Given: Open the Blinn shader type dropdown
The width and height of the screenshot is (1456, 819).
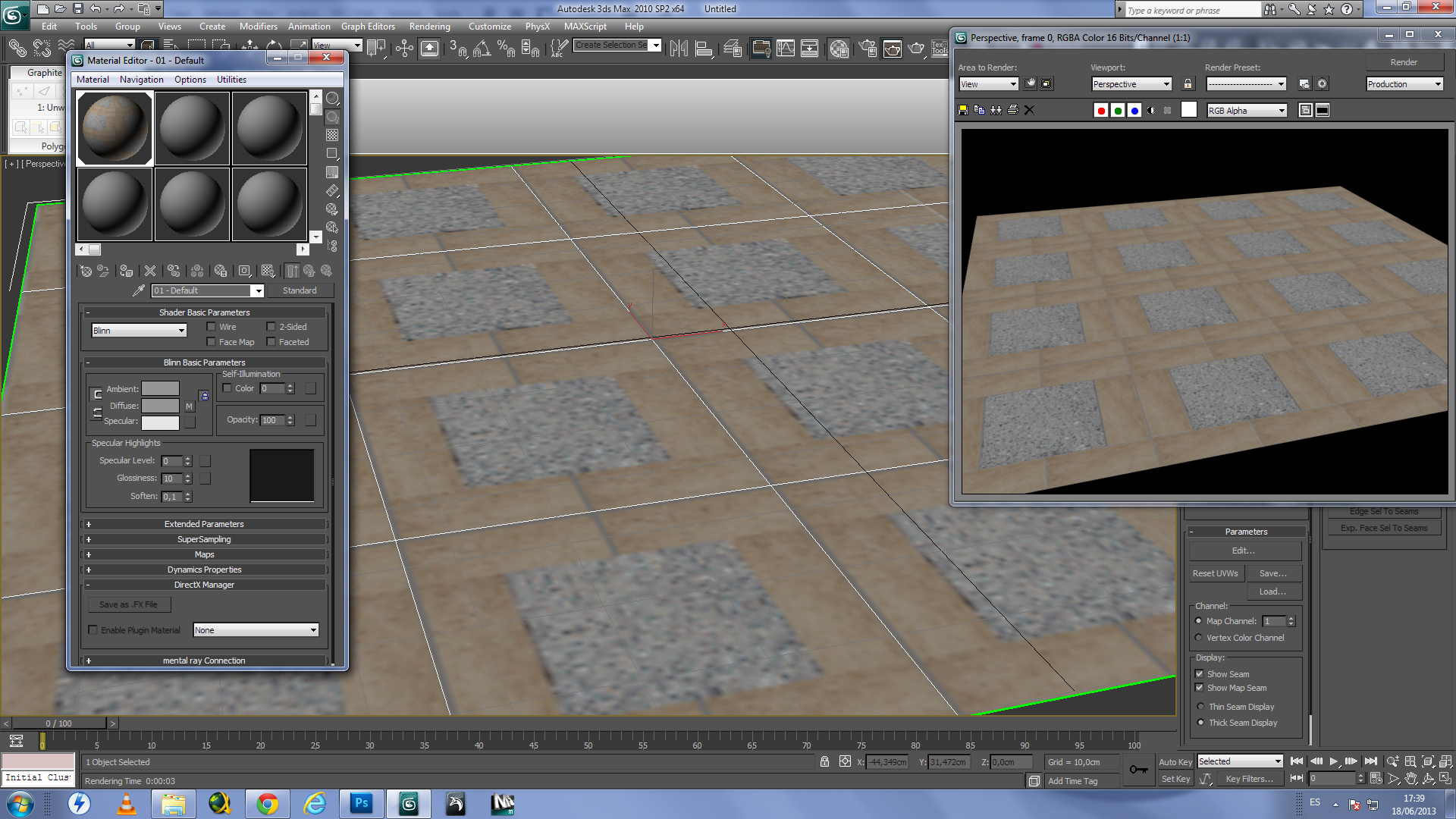Looking at the screenshot, I should point(139,331).
